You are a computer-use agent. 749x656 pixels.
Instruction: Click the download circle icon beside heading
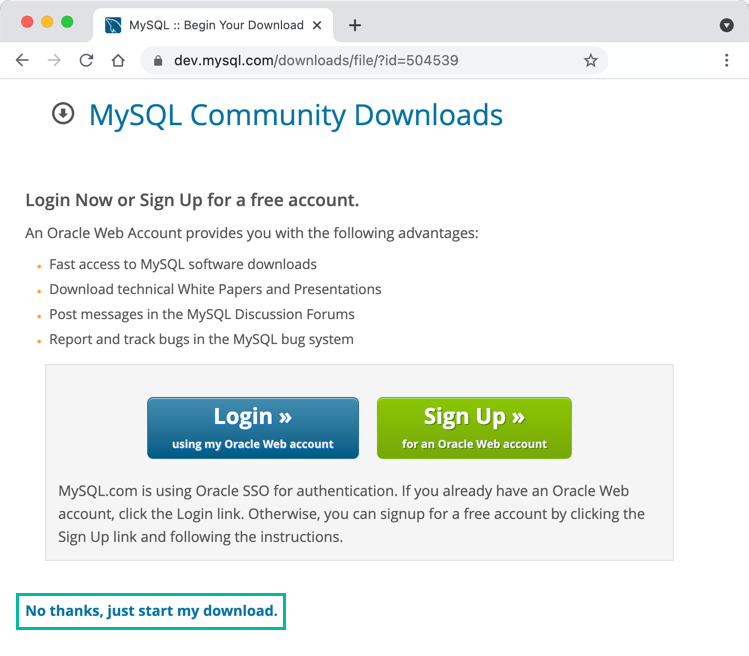(63, 114)
